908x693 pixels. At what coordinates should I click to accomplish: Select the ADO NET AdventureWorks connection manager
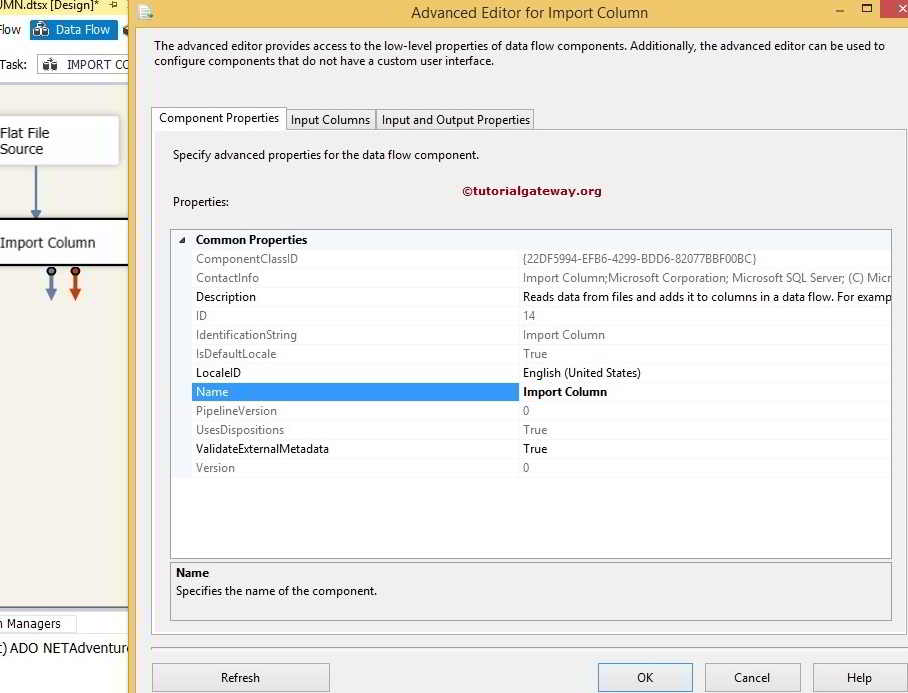(60, 648)
